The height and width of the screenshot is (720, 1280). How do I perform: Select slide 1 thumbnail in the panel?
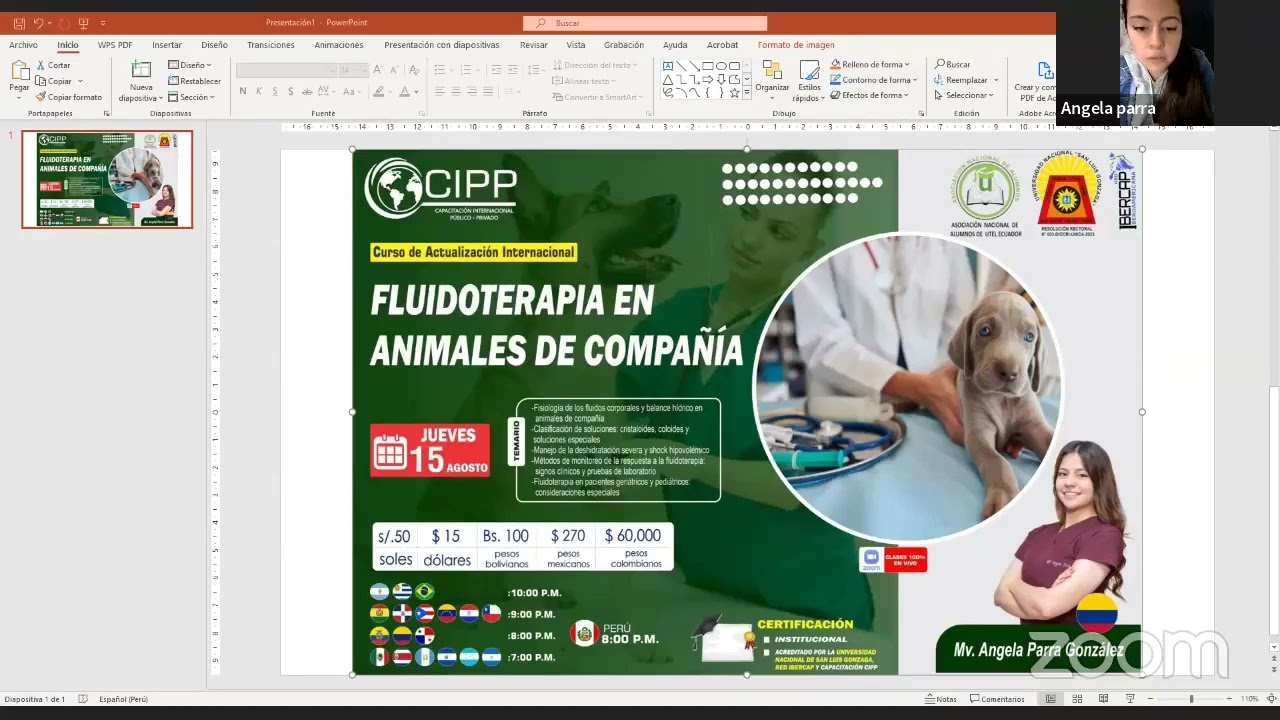pyautogui.click(x=107, y=179)
